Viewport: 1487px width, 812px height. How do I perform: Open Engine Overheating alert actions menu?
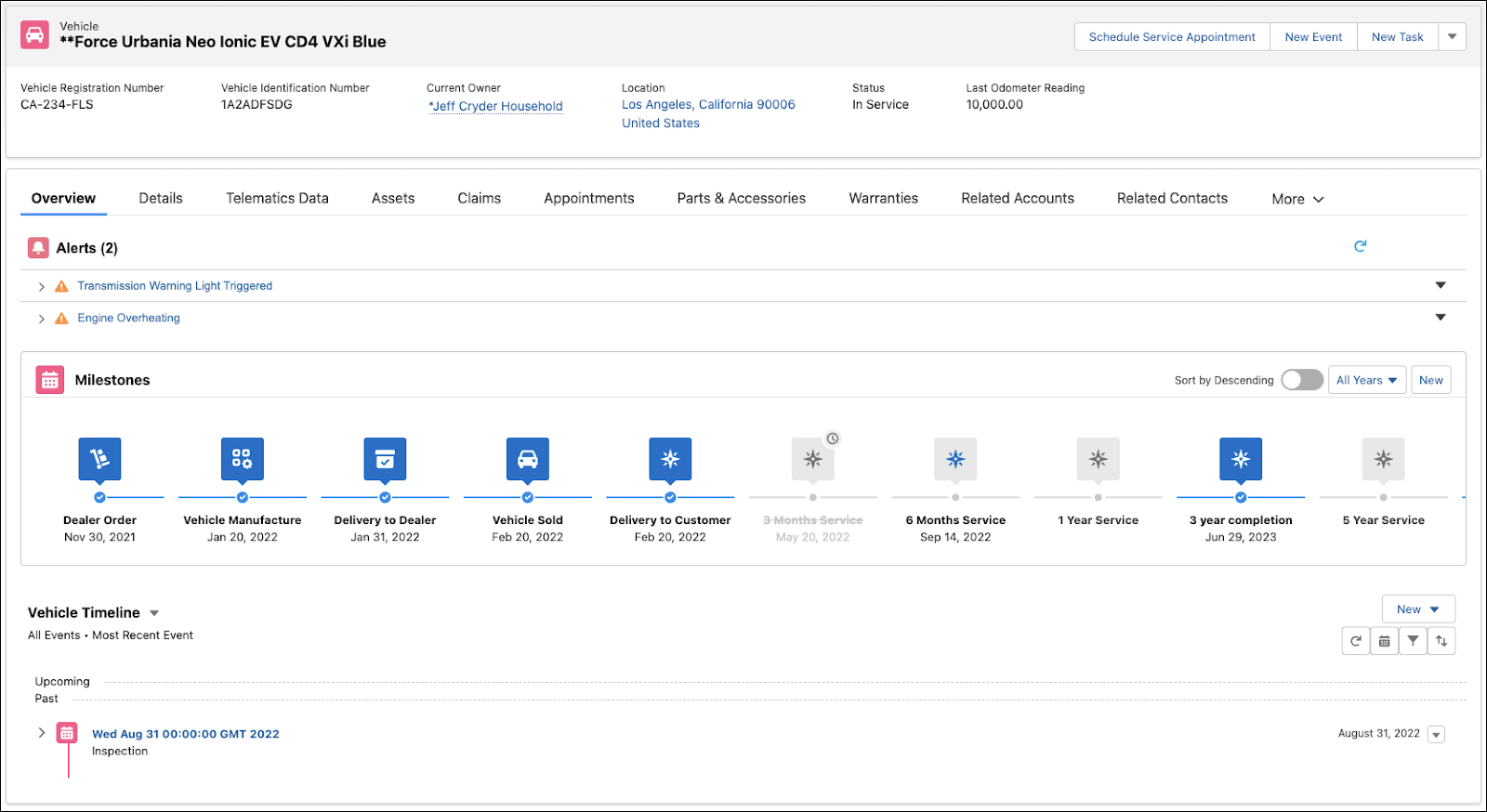[x=1441, y=318]
